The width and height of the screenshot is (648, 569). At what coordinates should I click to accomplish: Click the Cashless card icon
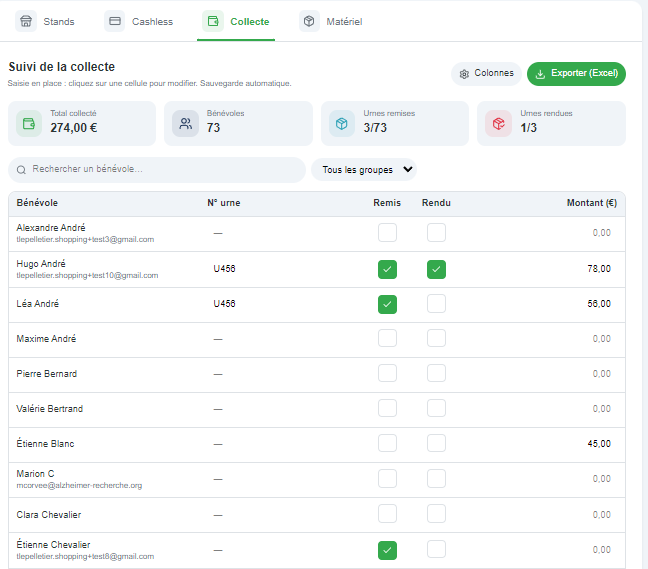pyautogui.click(x=114, y=21)
